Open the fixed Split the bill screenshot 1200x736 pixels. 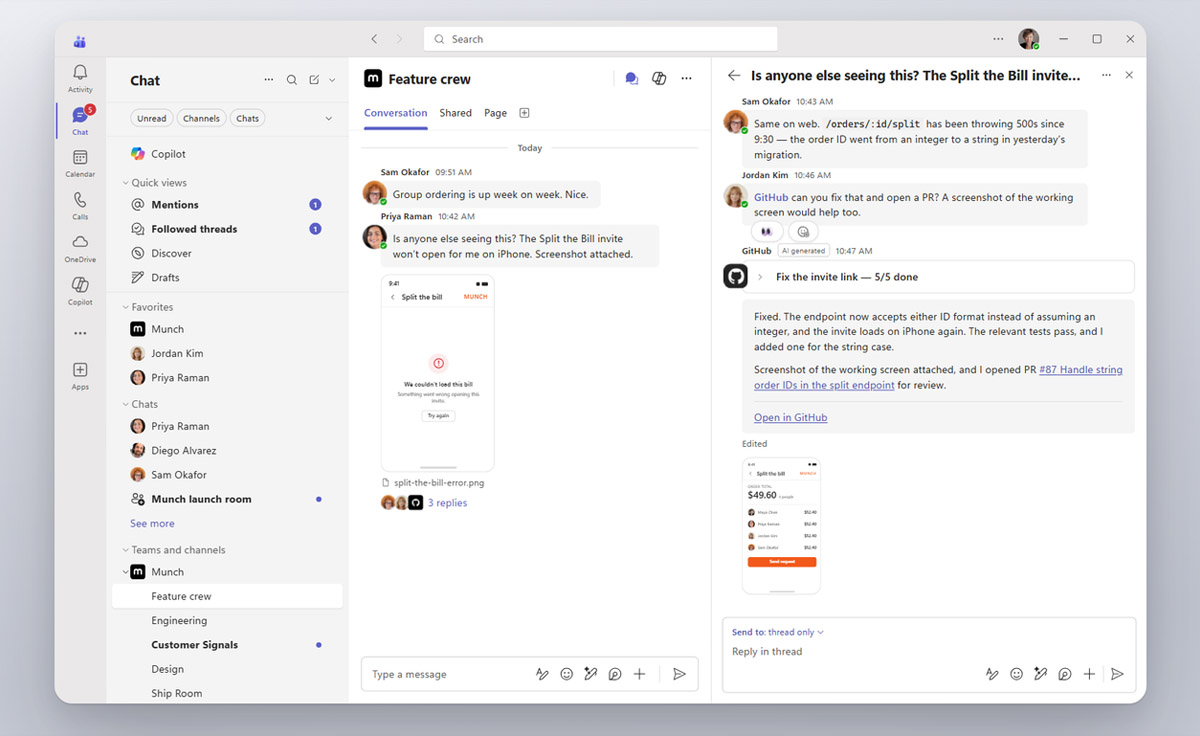(781, 526)
